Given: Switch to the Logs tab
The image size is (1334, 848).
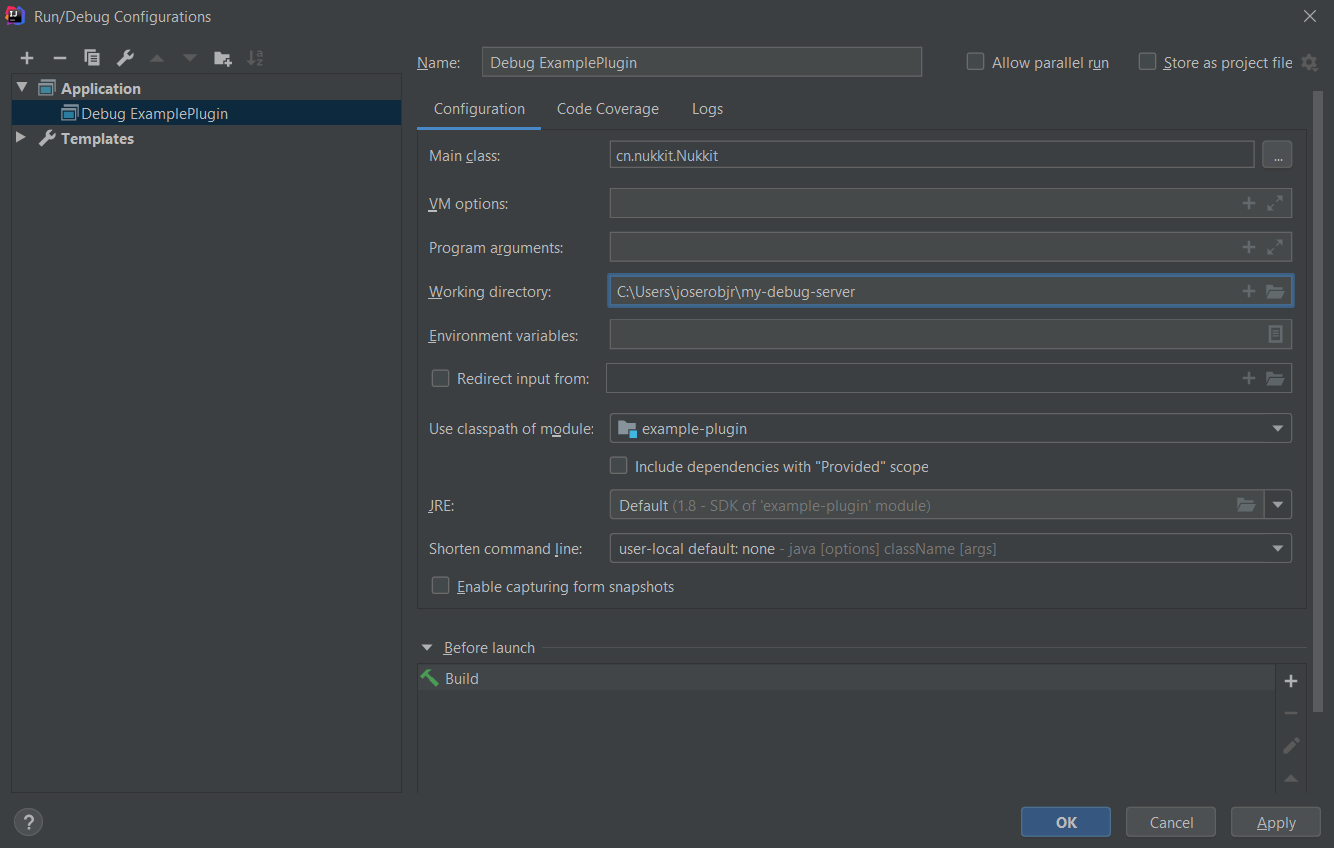Looking at the screenshot, I should (707, 109).
